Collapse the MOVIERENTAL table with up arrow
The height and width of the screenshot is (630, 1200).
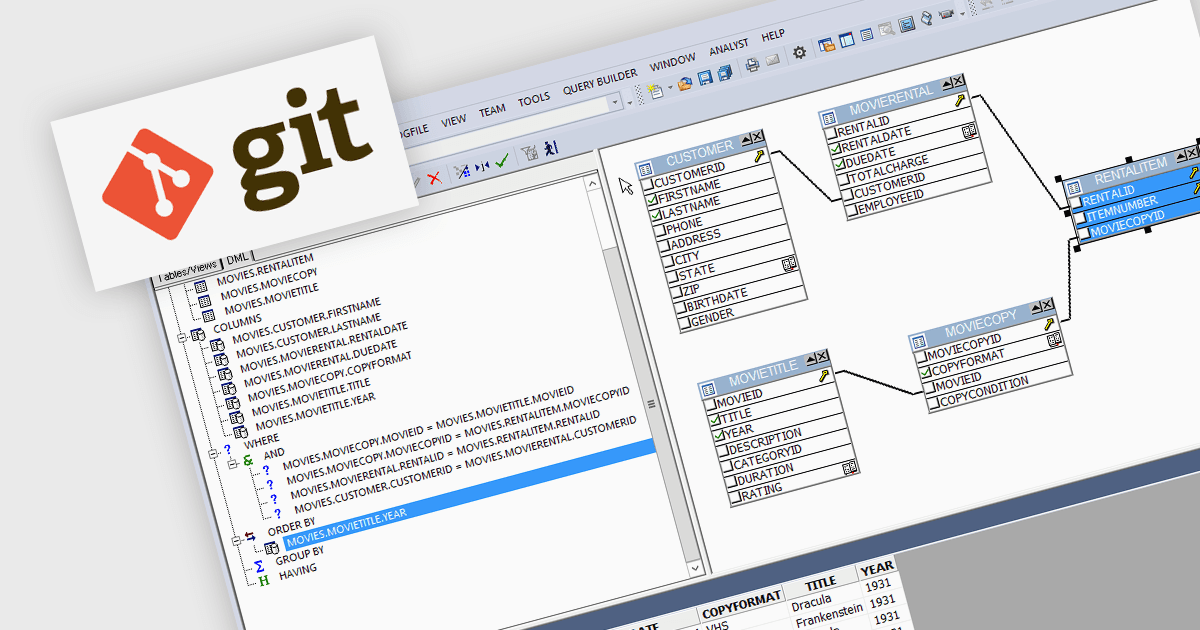[x=945, y=83]
